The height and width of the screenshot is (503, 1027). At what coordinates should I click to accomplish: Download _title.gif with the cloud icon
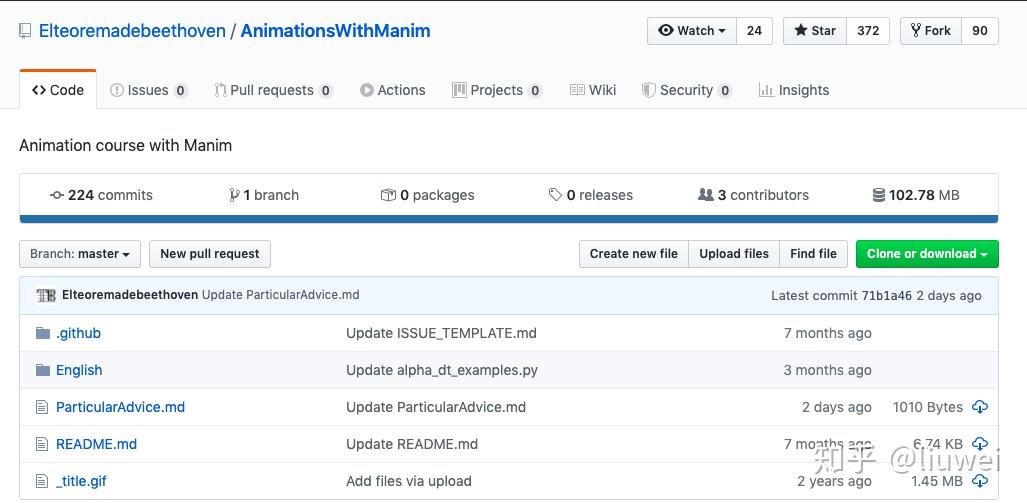click(980, 481)
